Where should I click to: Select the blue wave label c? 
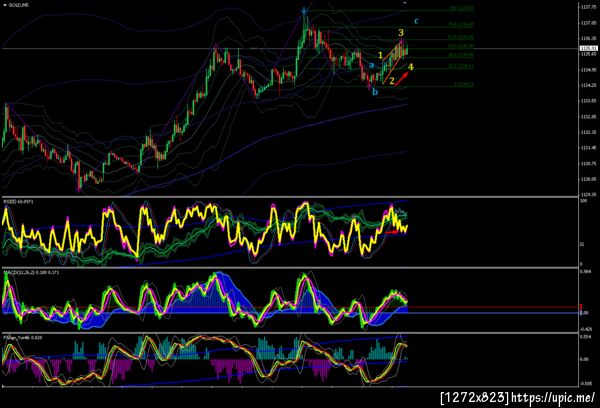pyautogui.click(x=416, y=21)
